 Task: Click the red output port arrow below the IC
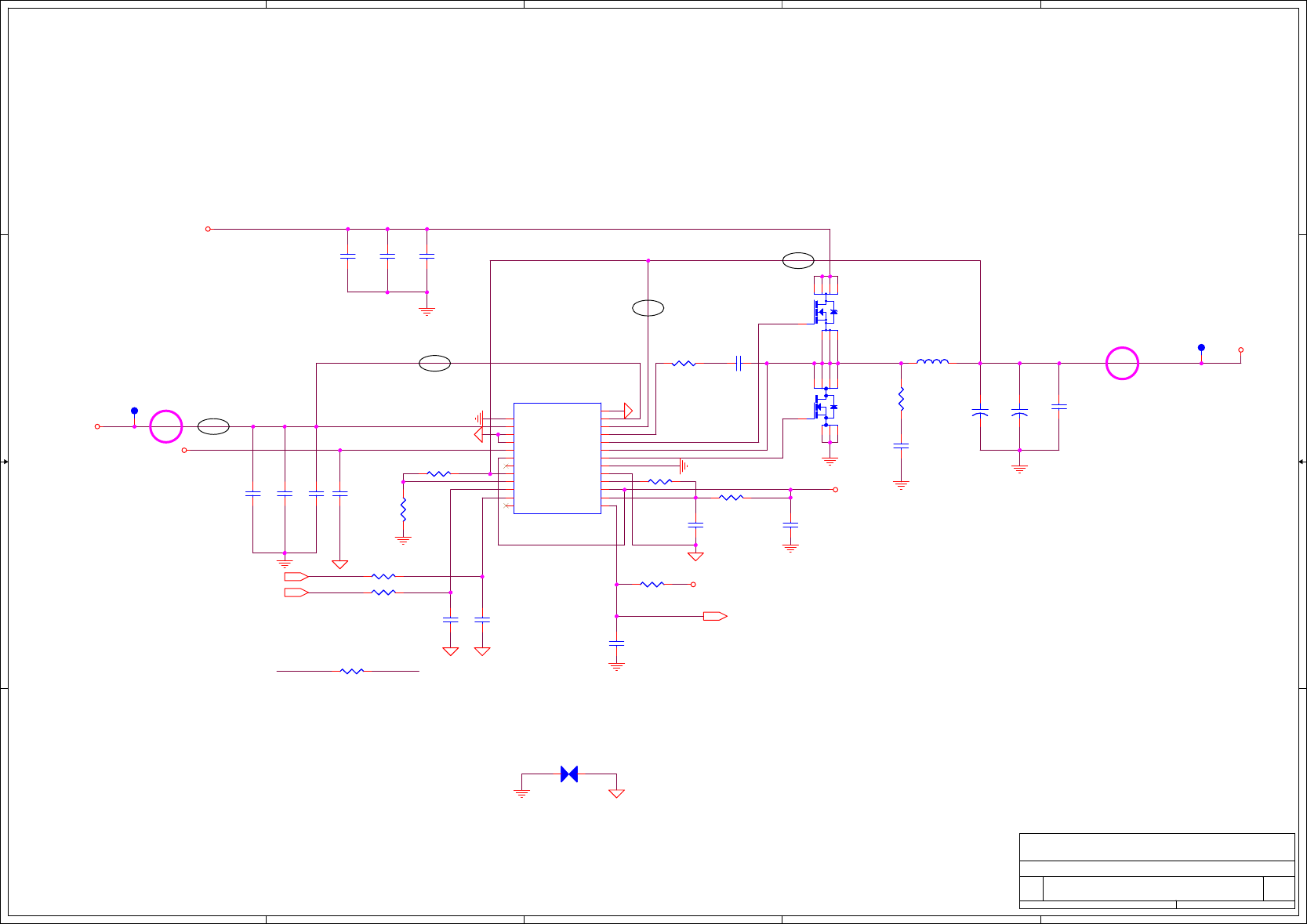point(715,616)
